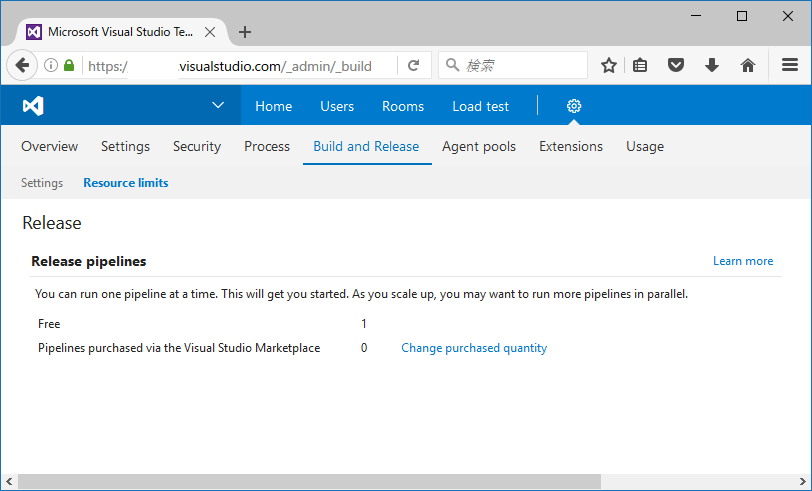
Task: Click the search magnifier icon in search box
Action: coord(452,65)
